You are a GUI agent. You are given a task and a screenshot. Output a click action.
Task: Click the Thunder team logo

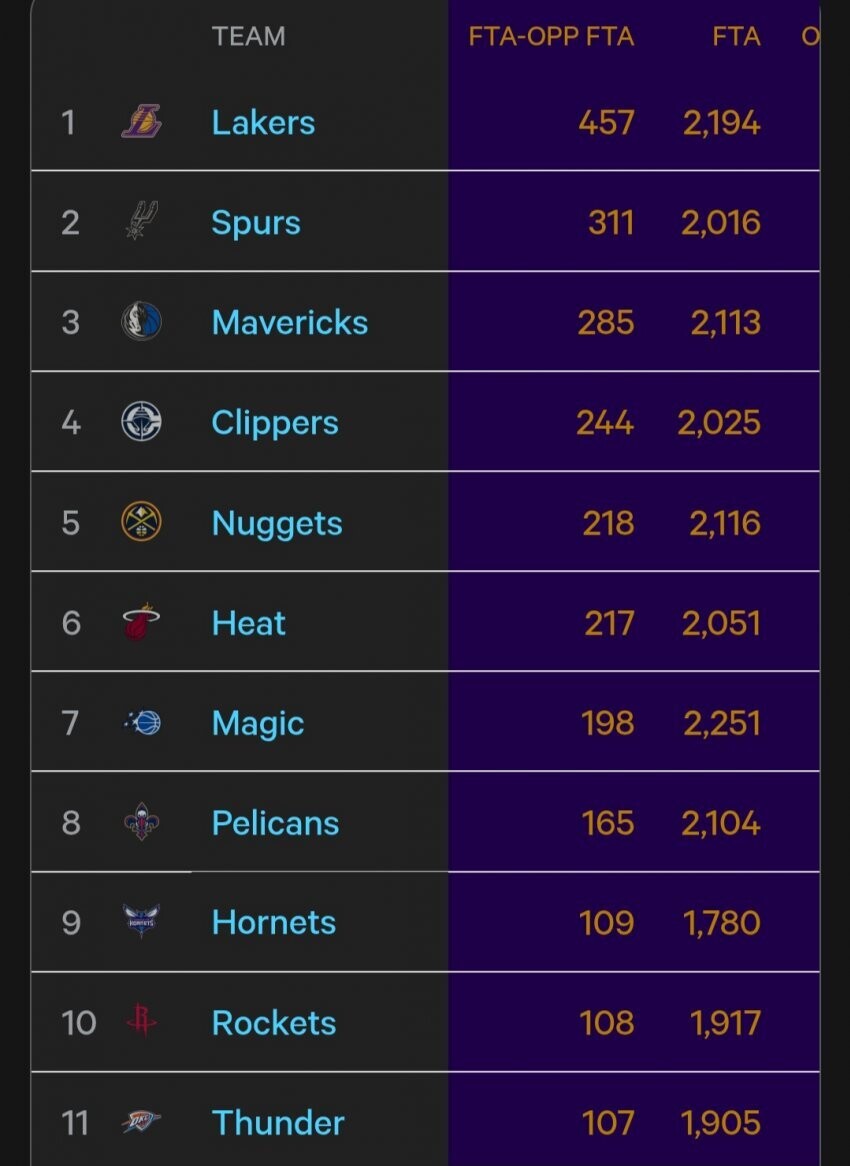coord(141,1121)
